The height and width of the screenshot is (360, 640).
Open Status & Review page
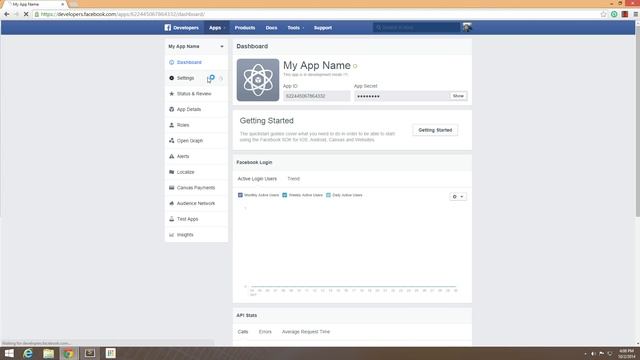[196, 94]
